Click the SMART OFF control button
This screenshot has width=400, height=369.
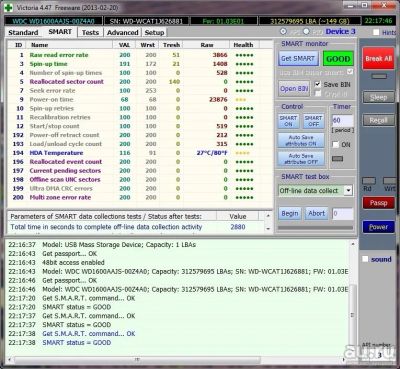click(x=313, y=121)
